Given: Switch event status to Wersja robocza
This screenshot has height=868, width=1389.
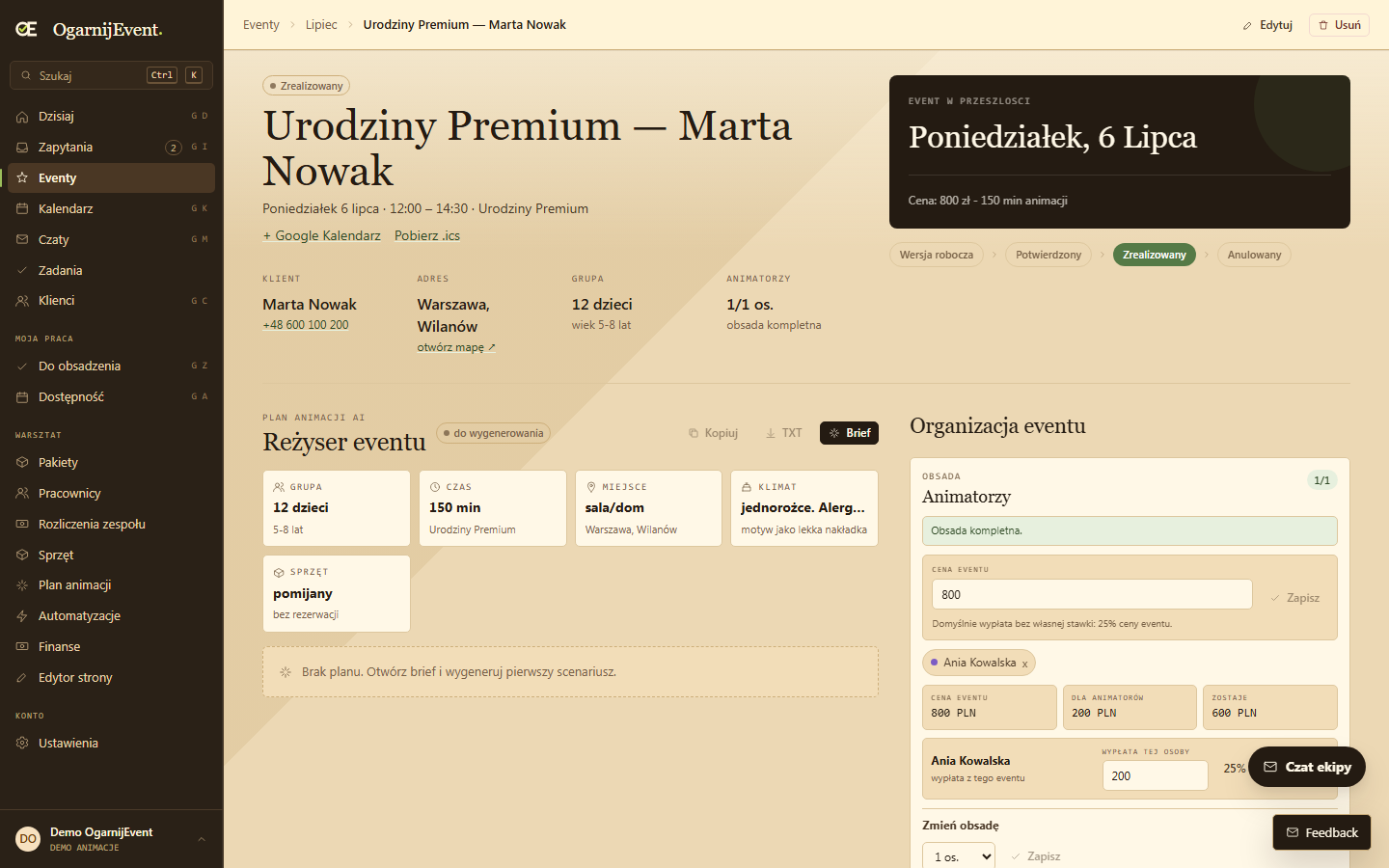Looking at the screenshot, I should [x=936, y=255].
